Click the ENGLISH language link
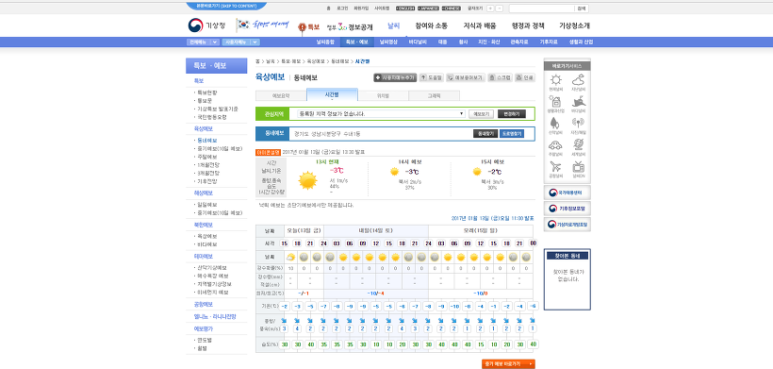Image resolution: width=773 pixels, height=369 pixels. click(x=405, y=8)
